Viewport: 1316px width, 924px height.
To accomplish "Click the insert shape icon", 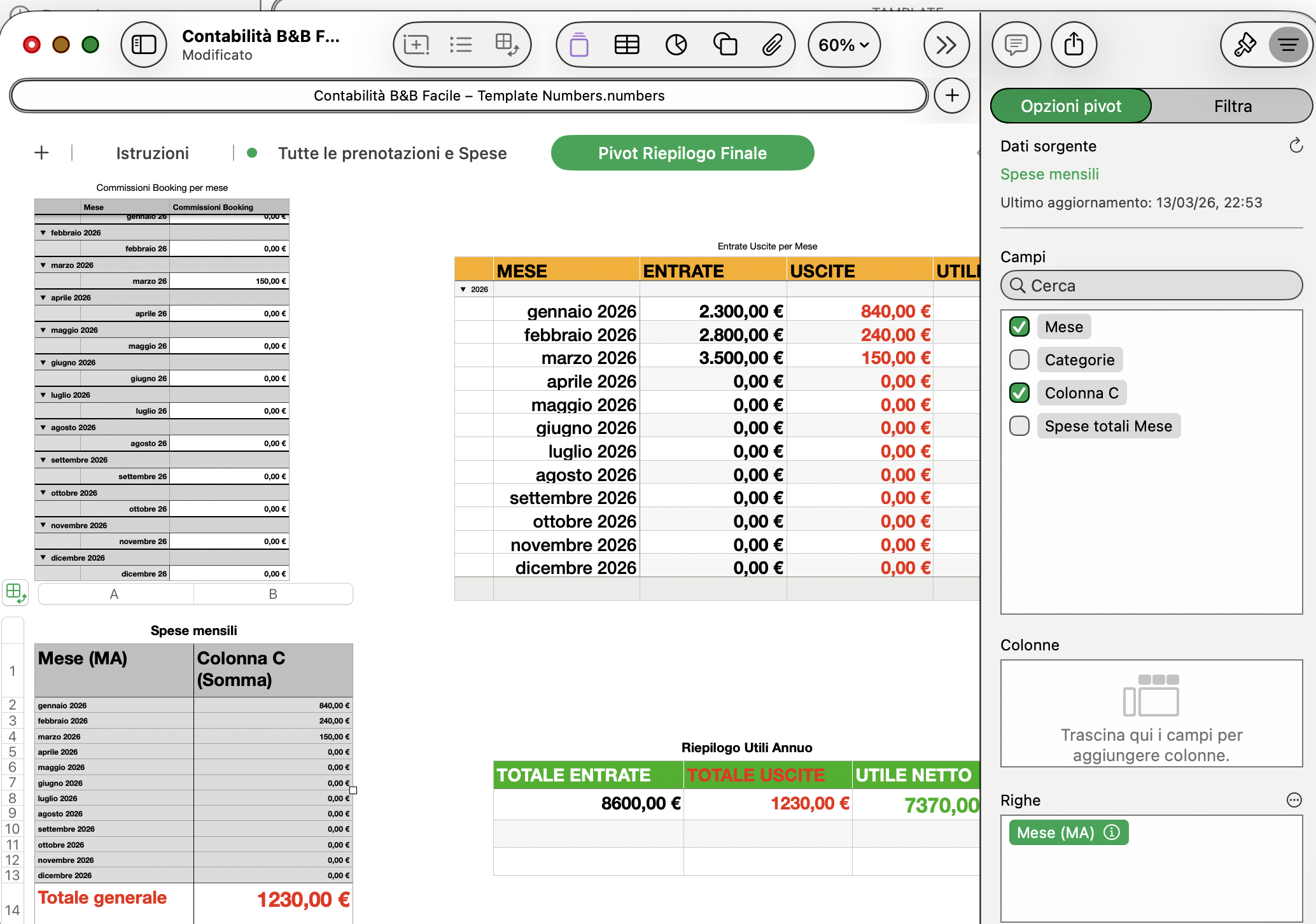I will tap(725, 45).
